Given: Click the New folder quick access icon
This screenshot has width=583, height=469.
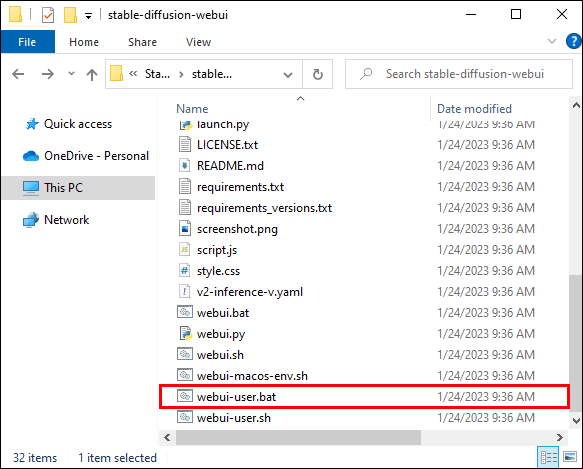Looking at the screenshot, I should (x=70, y=15).
